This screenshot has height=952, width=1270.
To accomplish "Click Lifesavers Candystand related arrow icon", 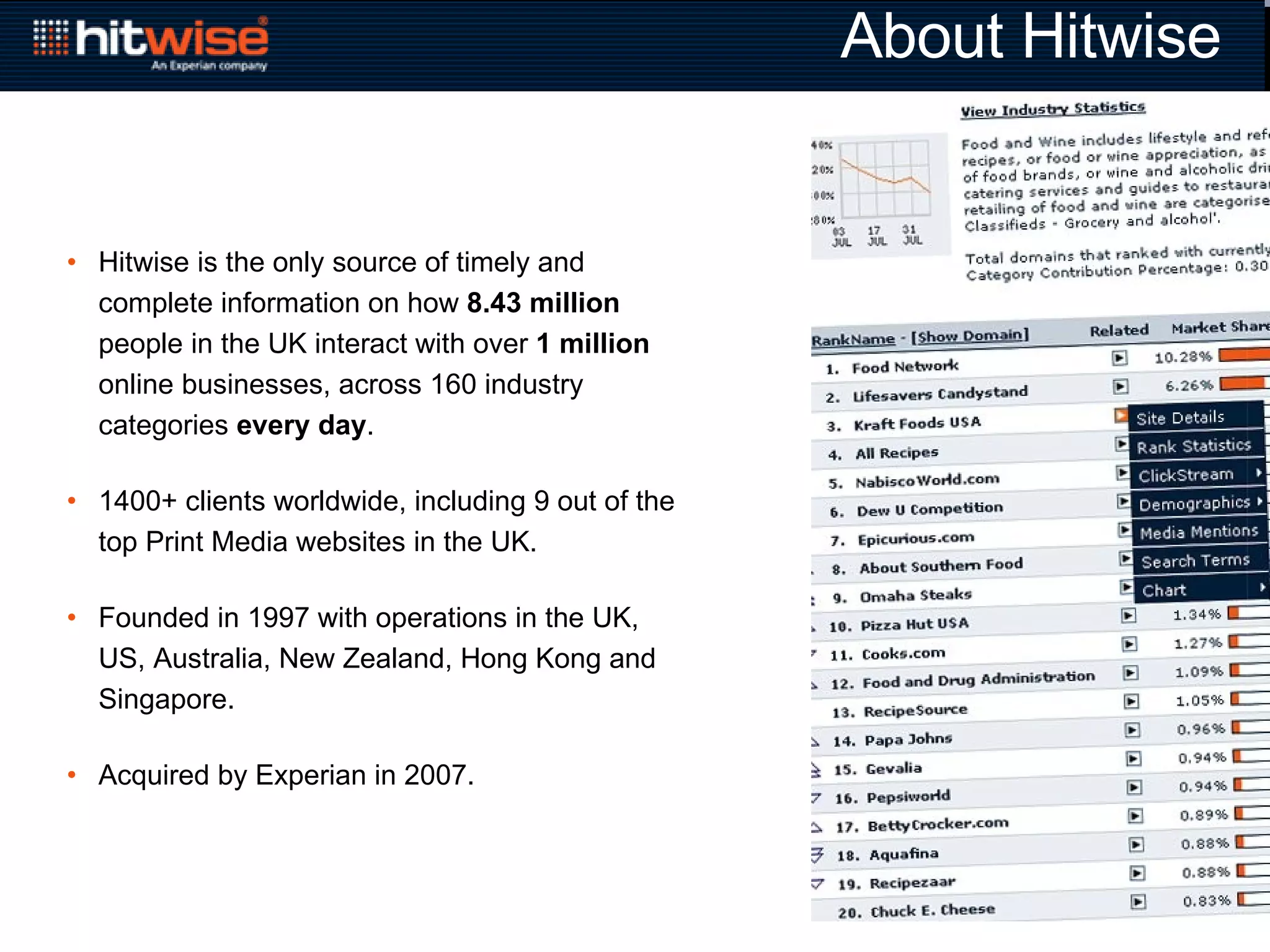I will click(x=1120, y=387).
